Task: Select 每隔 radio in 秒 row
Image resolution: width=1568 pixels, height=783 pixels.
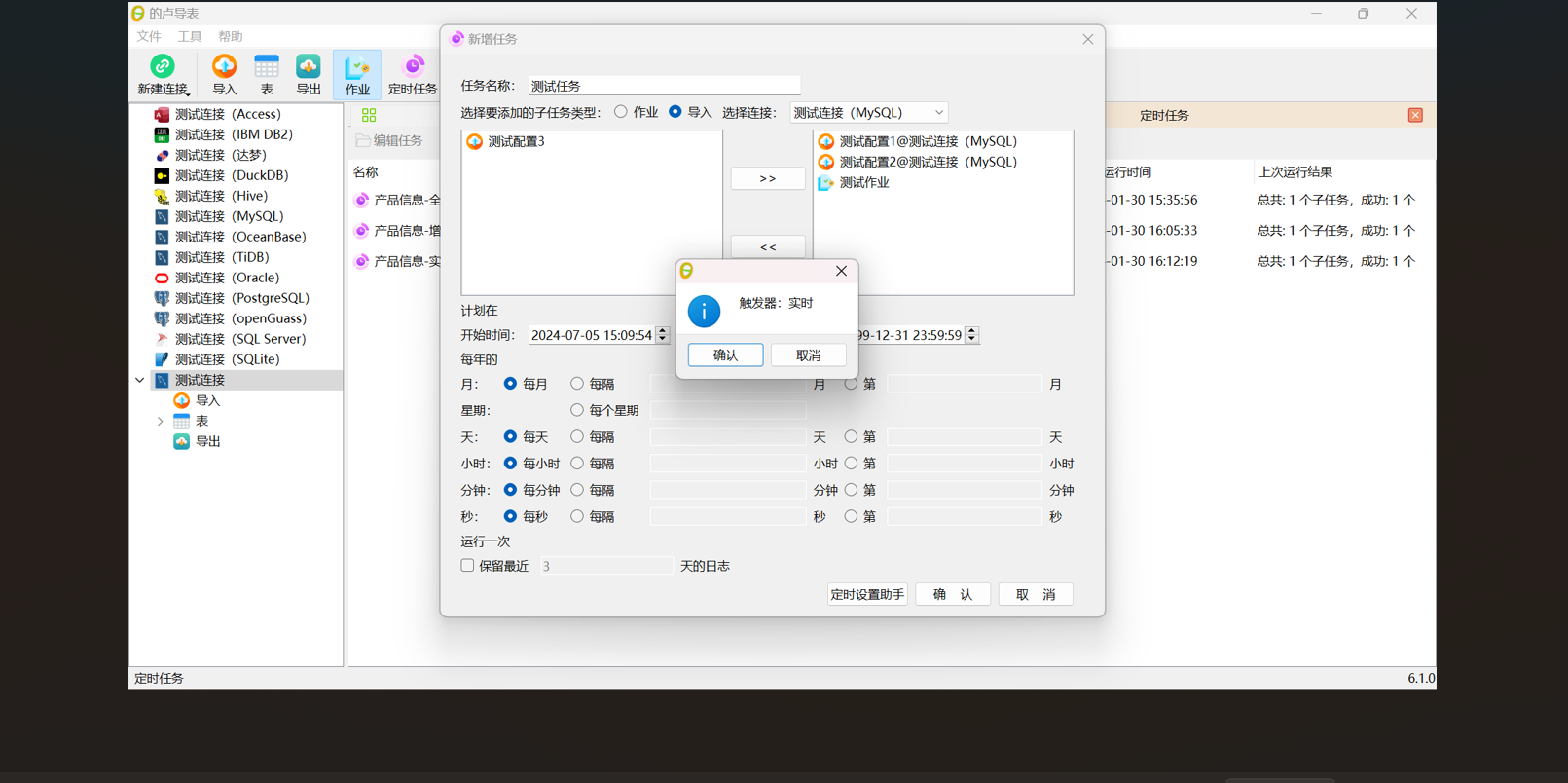Action: tap(577, 516)
